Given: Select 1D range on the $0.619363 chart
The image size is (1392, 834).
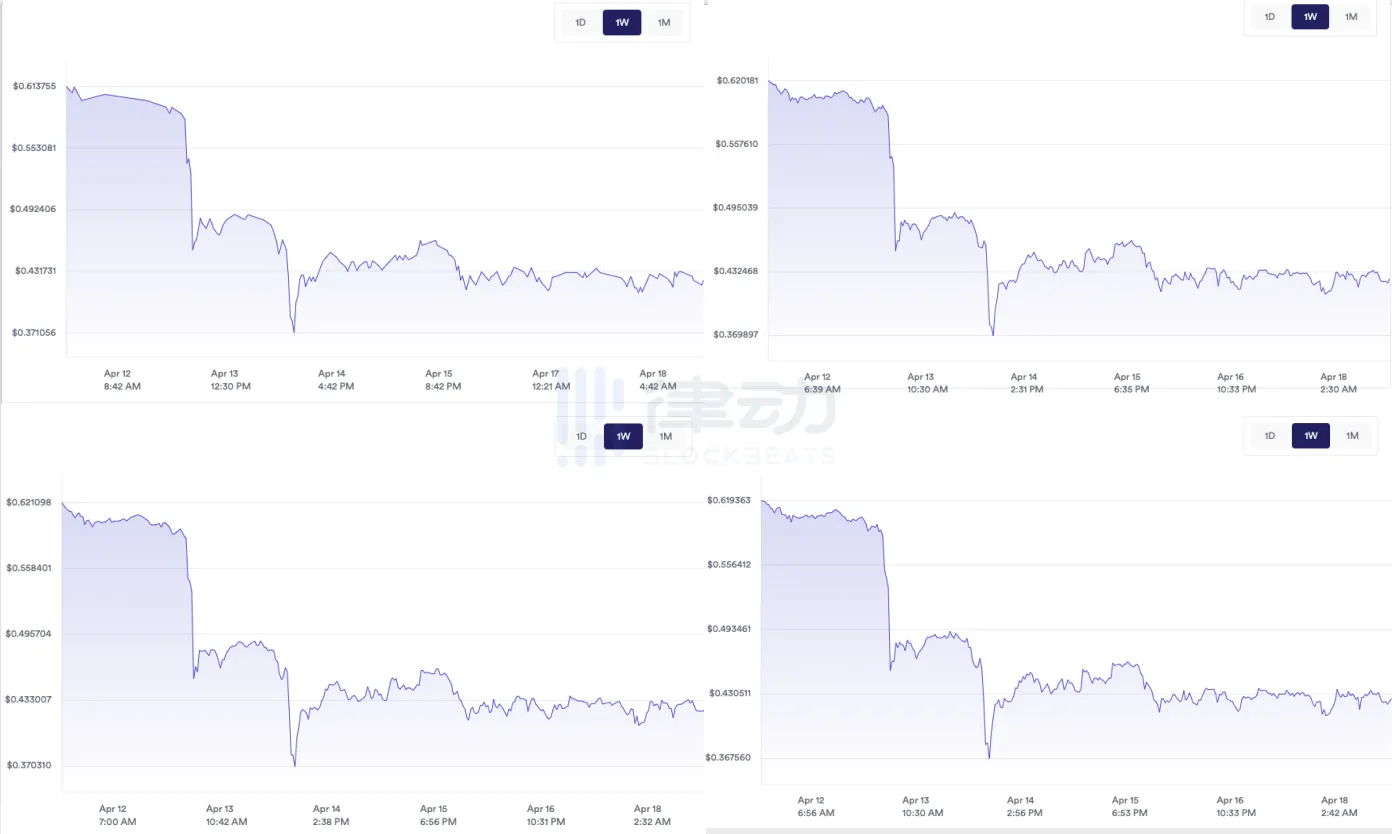Looking at the screenshot, I should coord(1270,435).
